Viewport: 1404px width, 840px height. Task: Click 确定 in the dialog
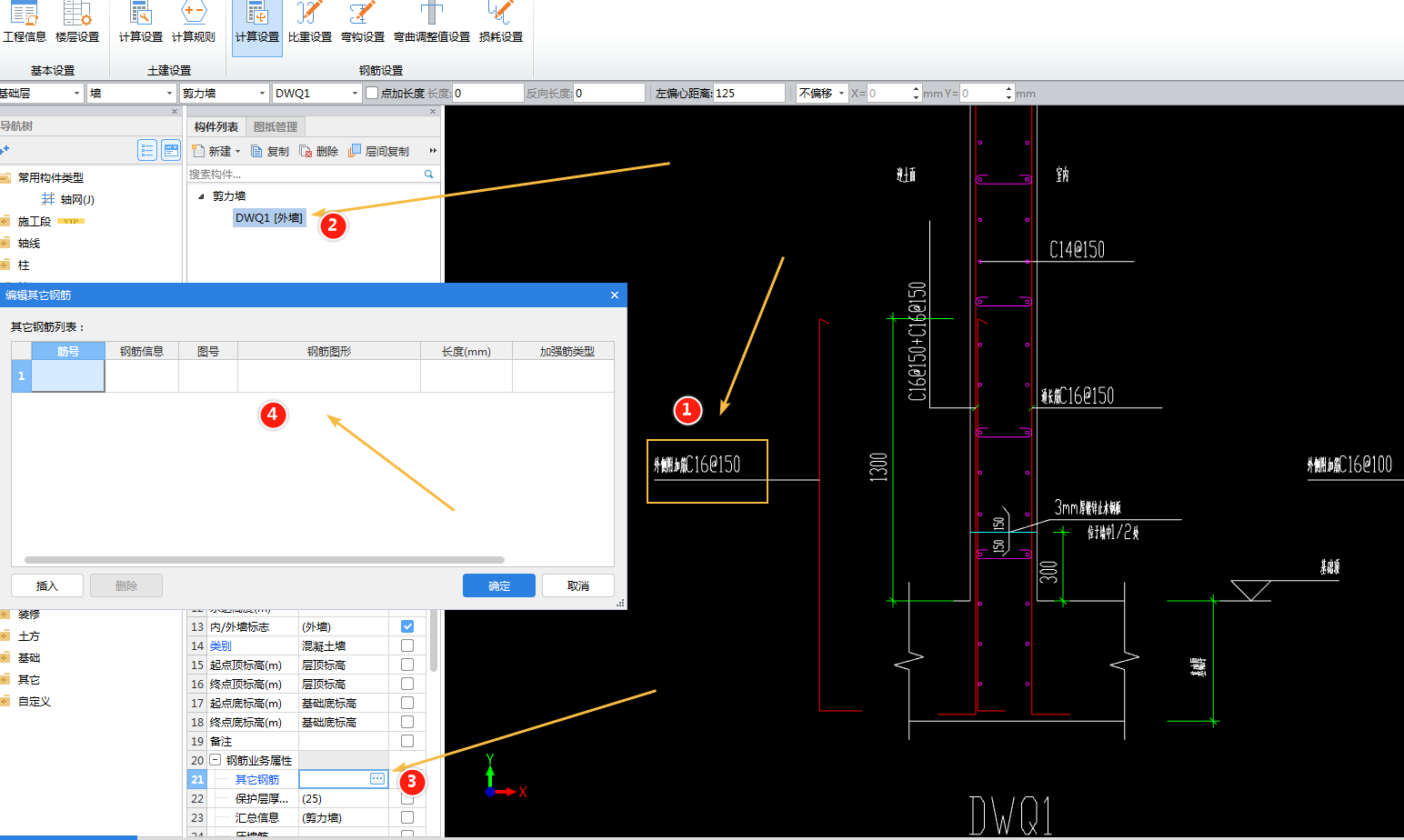499,585
